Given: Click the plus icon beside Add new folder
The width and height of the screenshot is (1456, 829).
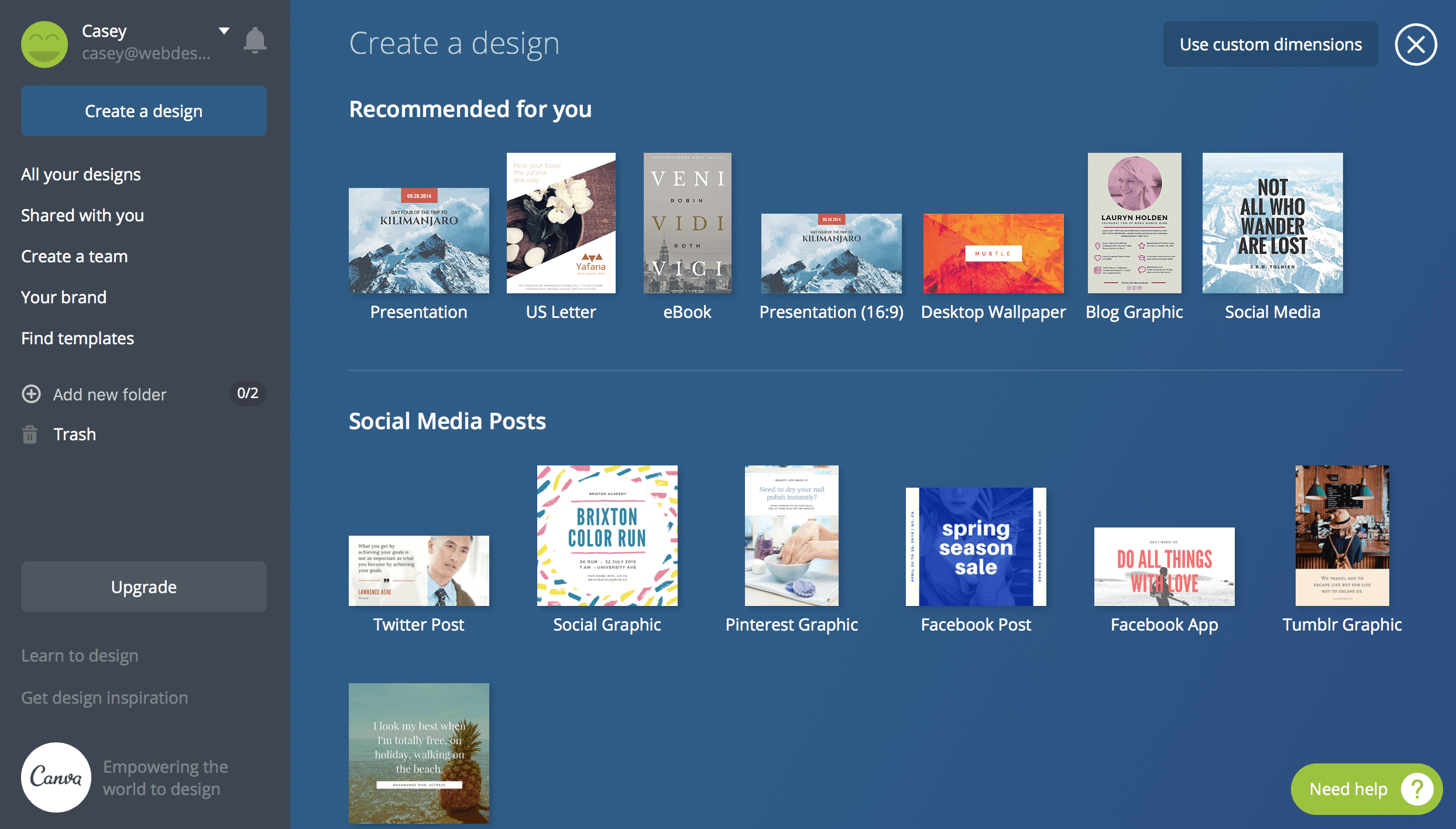Looking at the screenshot, I should [31, 394].
